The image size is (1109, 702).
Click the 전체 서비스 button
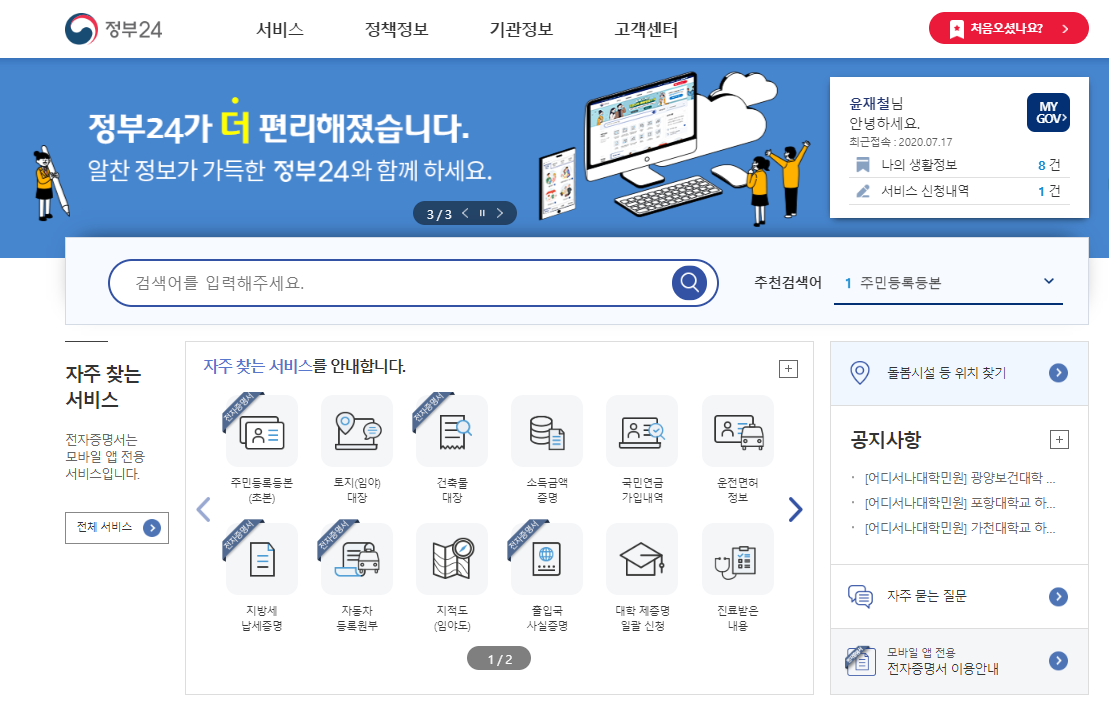click(x=117, y=527)
